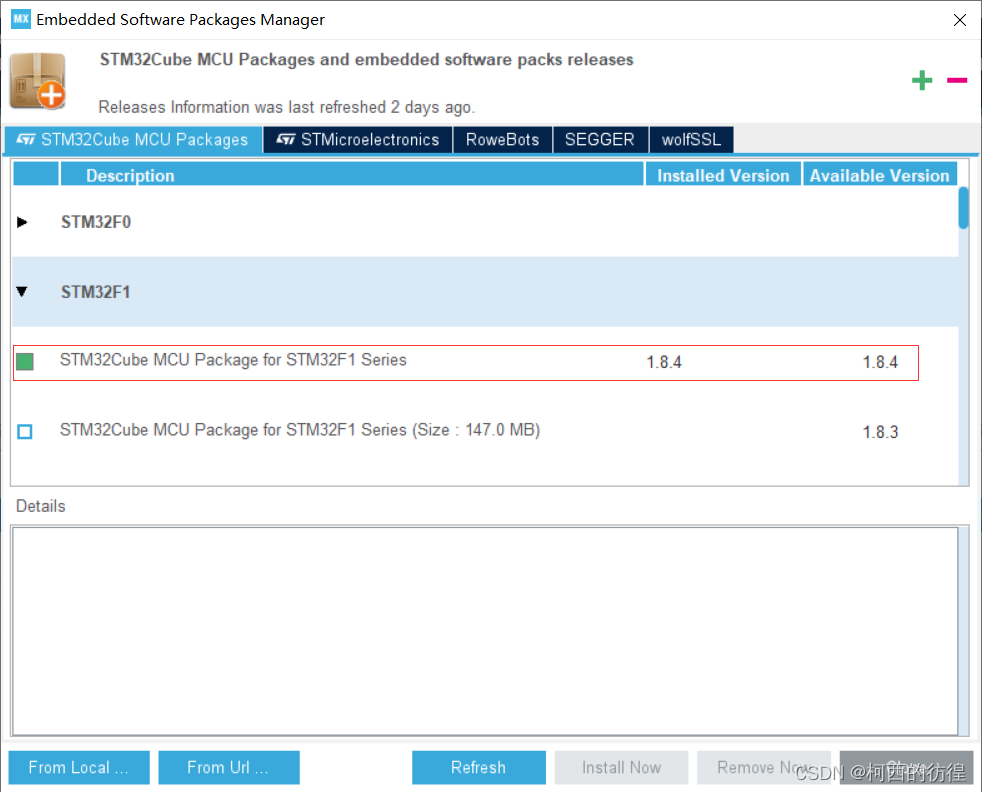Click 'STM32Cube MCU Package for STM32F1 Series (Size : 147.0 MB)'
Image resolution: width=982 pixels, height=792 pixels.
pyautogui.click(x=300, y=430)
